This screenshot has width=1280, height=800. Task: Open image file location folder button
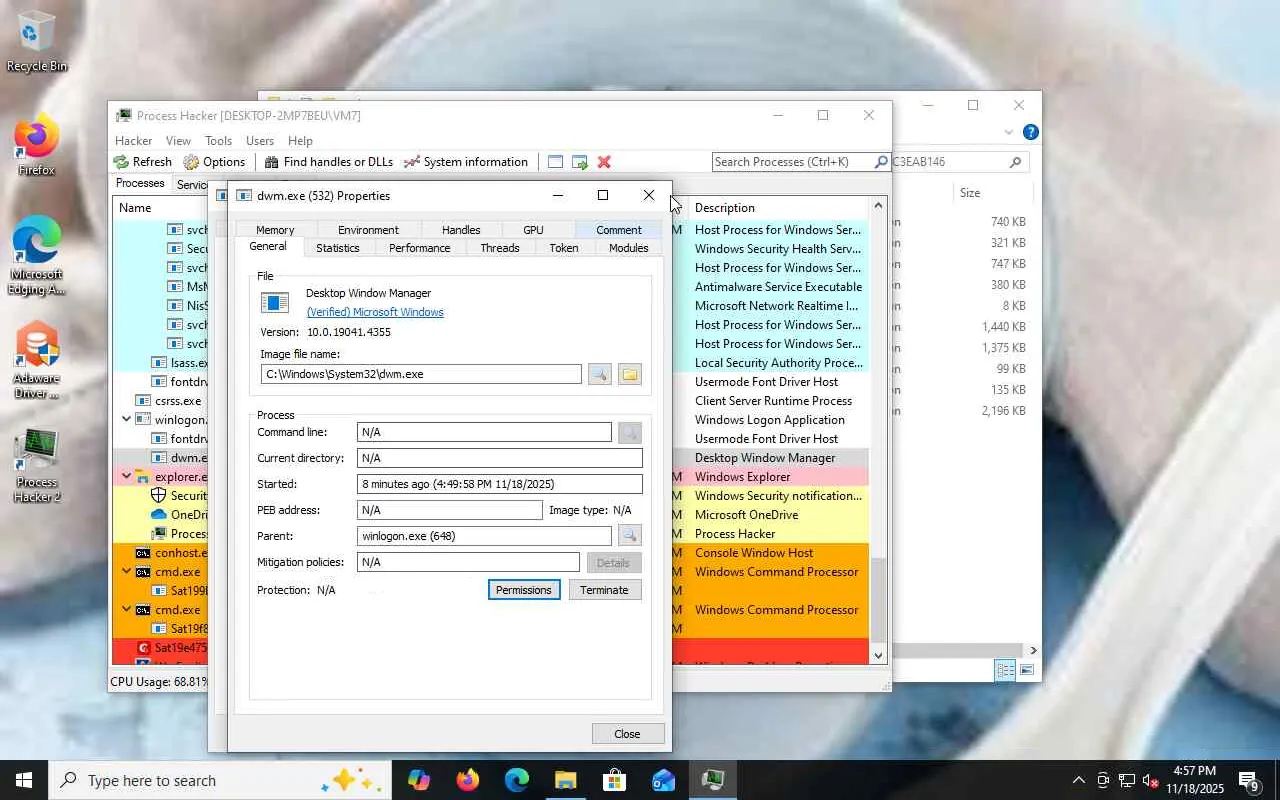point(629,374)
